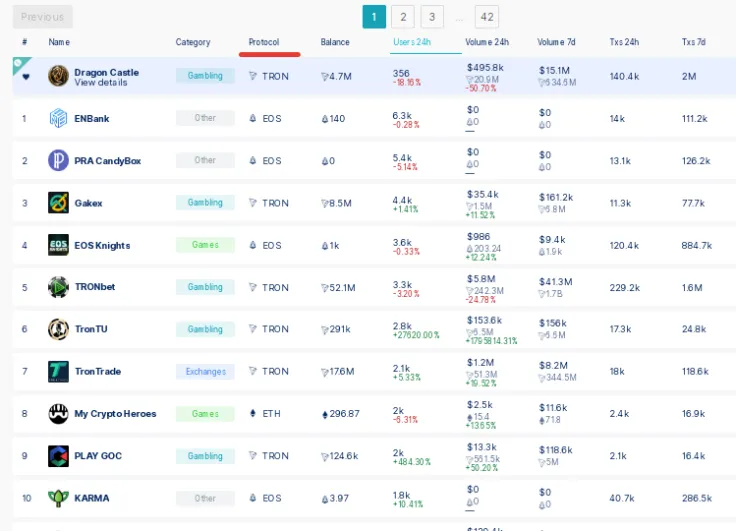Click the +27620.00% users change for TronTU
This screenshot has width=736, height=531.
coord(416,335)
